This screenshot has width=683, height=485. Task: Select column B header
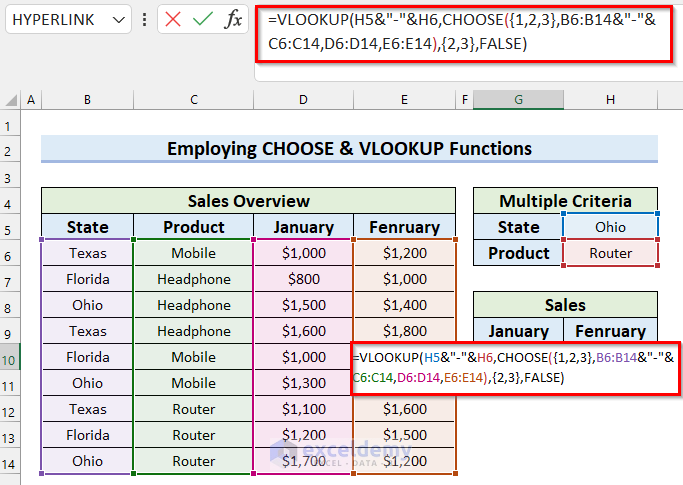[x=87, y=100]
